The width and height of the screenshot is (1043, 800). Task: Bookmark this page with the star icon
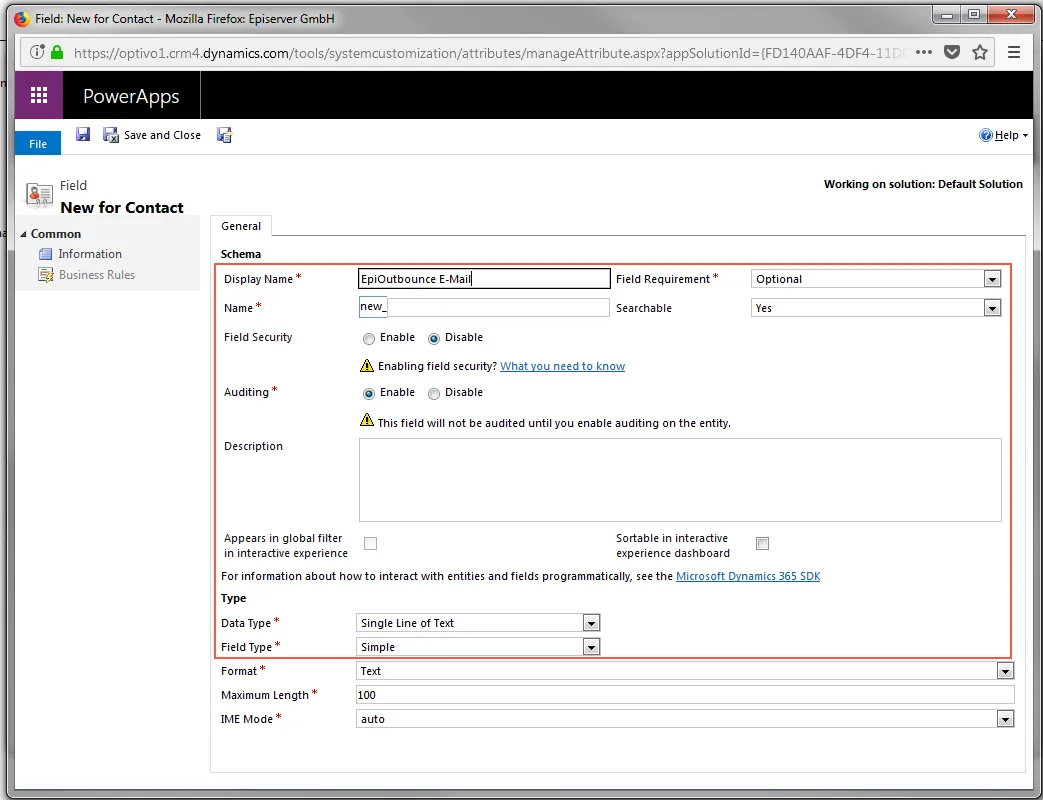[x=980, y=52]
